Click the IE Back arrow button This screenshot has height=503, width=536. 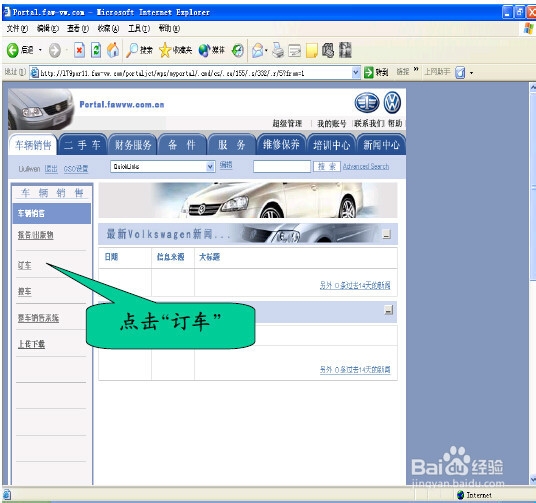[x=13, y=50]
